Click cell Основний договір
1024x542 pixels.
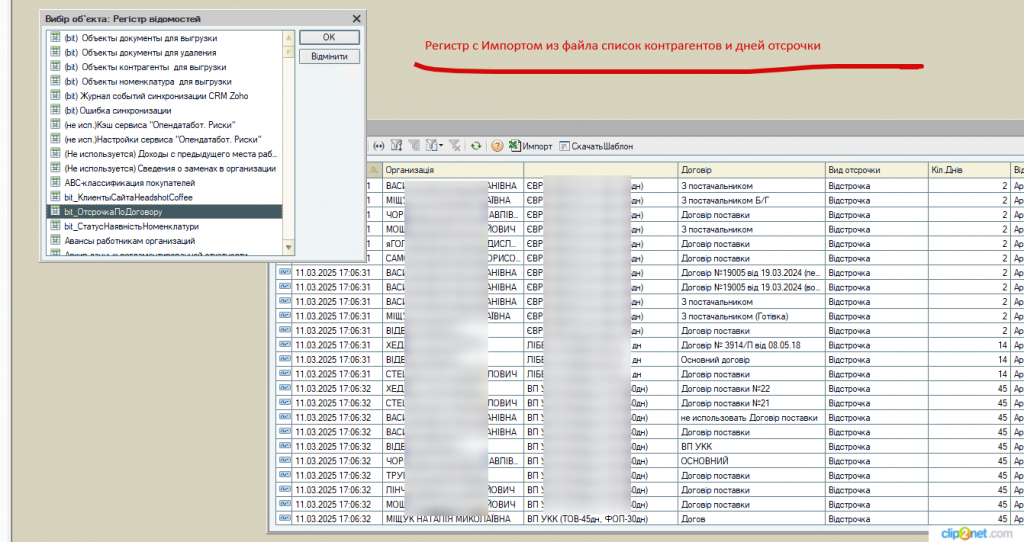point(751,359)
